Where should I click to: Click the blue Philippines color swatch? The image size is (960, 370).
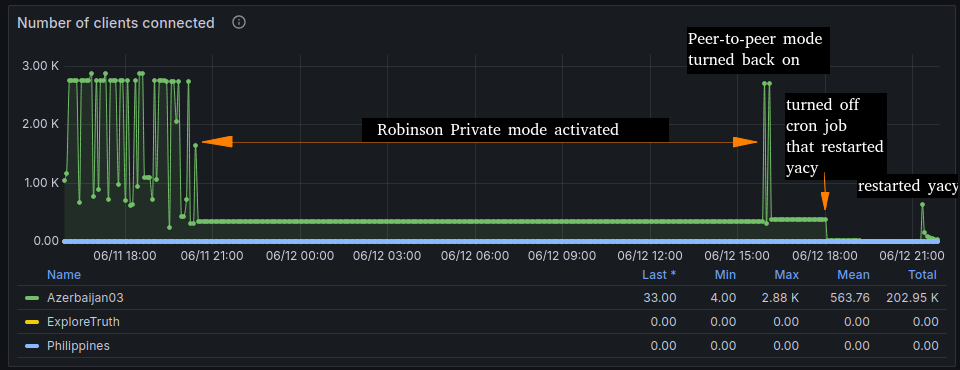coord(32,345)
